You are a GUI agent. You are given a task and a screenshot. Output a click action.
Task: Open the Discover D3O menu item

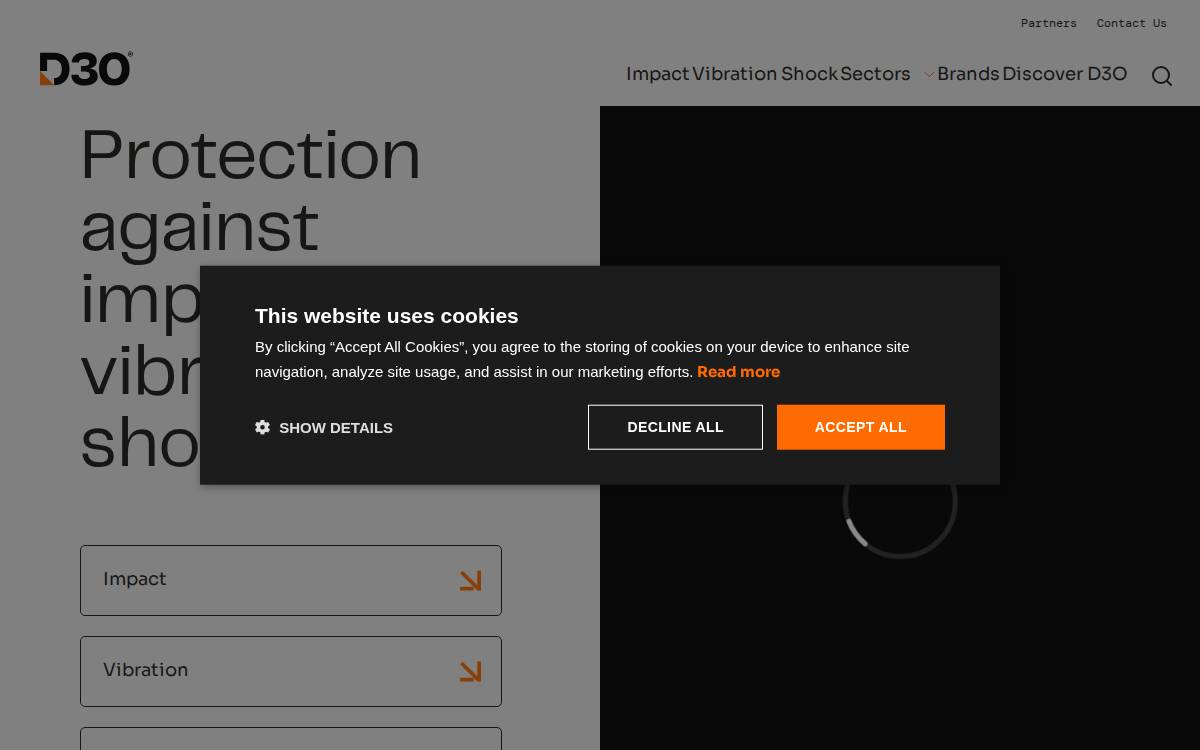pyautogui.click(x=1064, y=74)
